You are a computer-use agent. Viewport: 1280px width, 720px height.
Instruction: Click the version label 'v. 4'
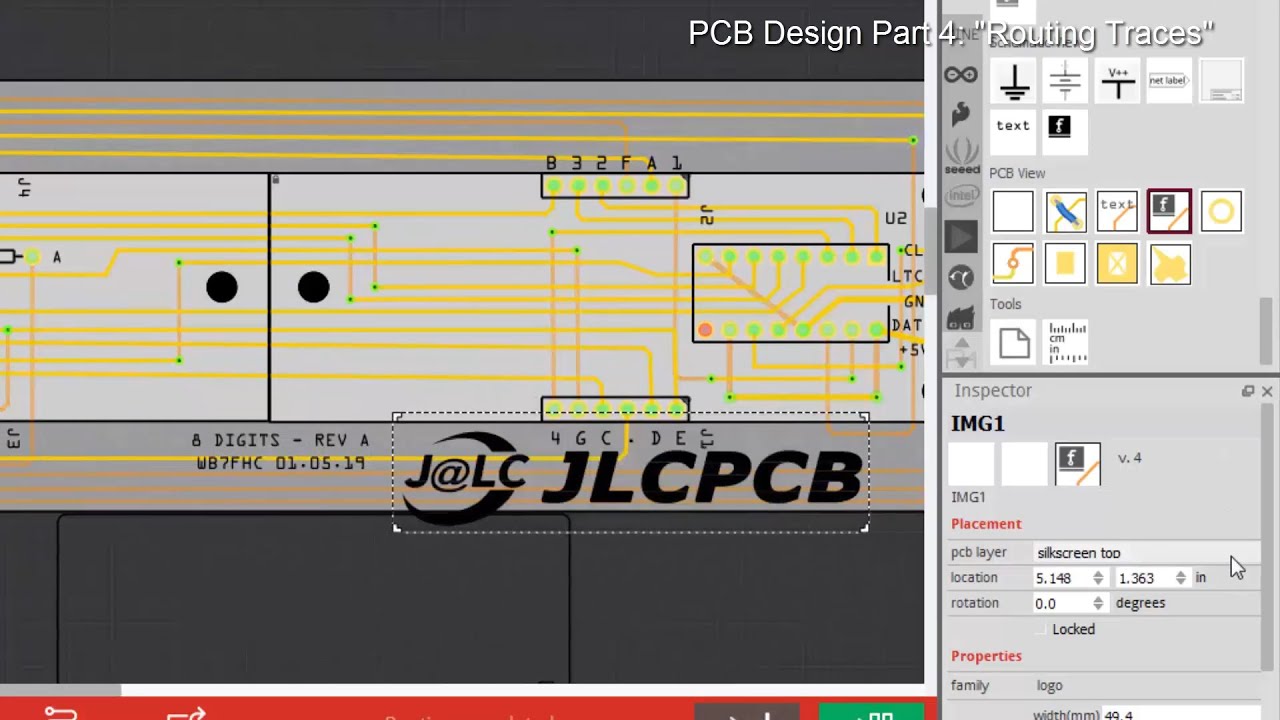(1129, 458)
